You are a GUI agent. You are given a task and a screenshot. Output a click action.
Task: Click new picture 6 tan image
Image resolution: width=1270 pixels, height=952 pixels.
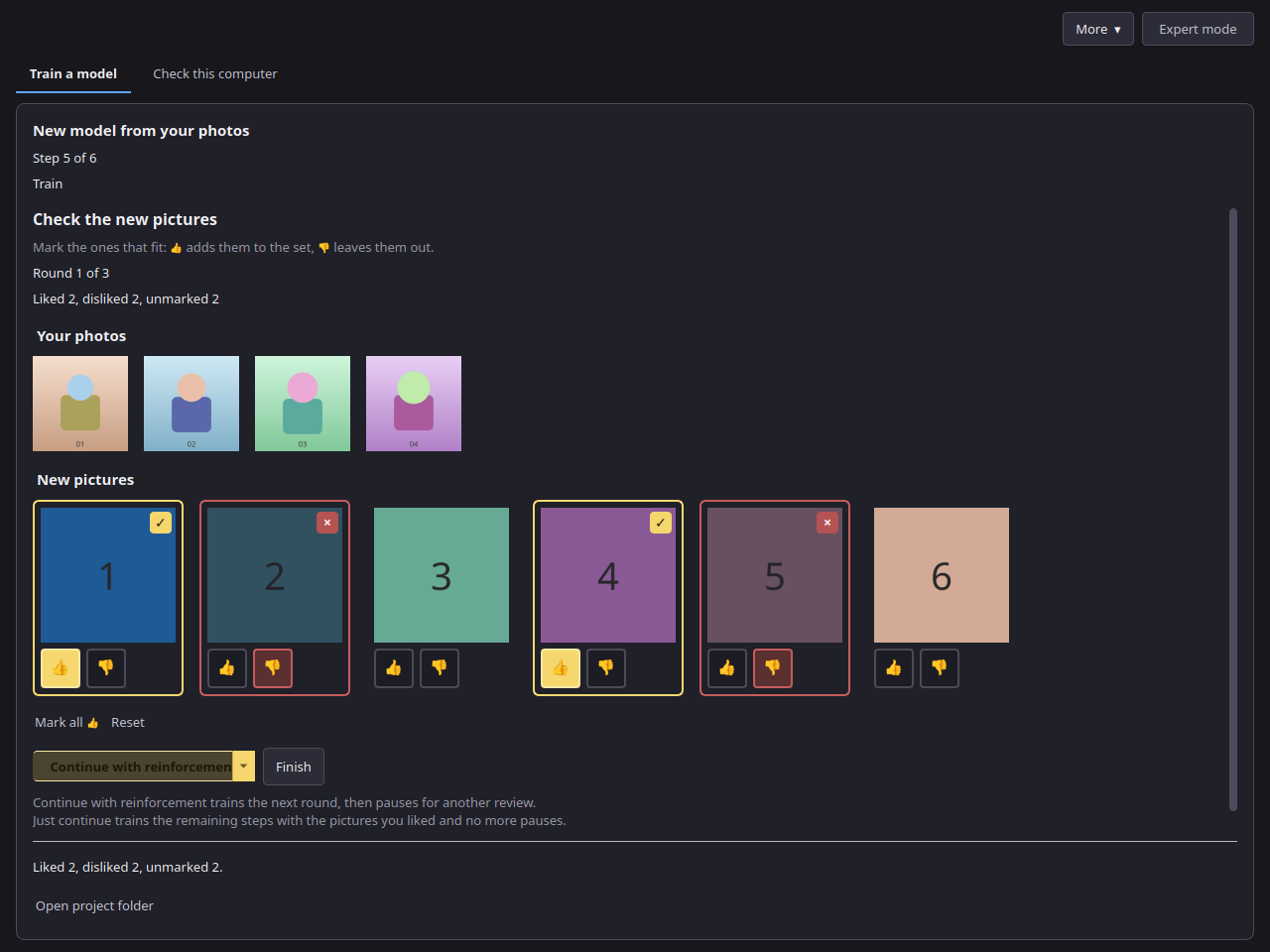pos(942,575)
